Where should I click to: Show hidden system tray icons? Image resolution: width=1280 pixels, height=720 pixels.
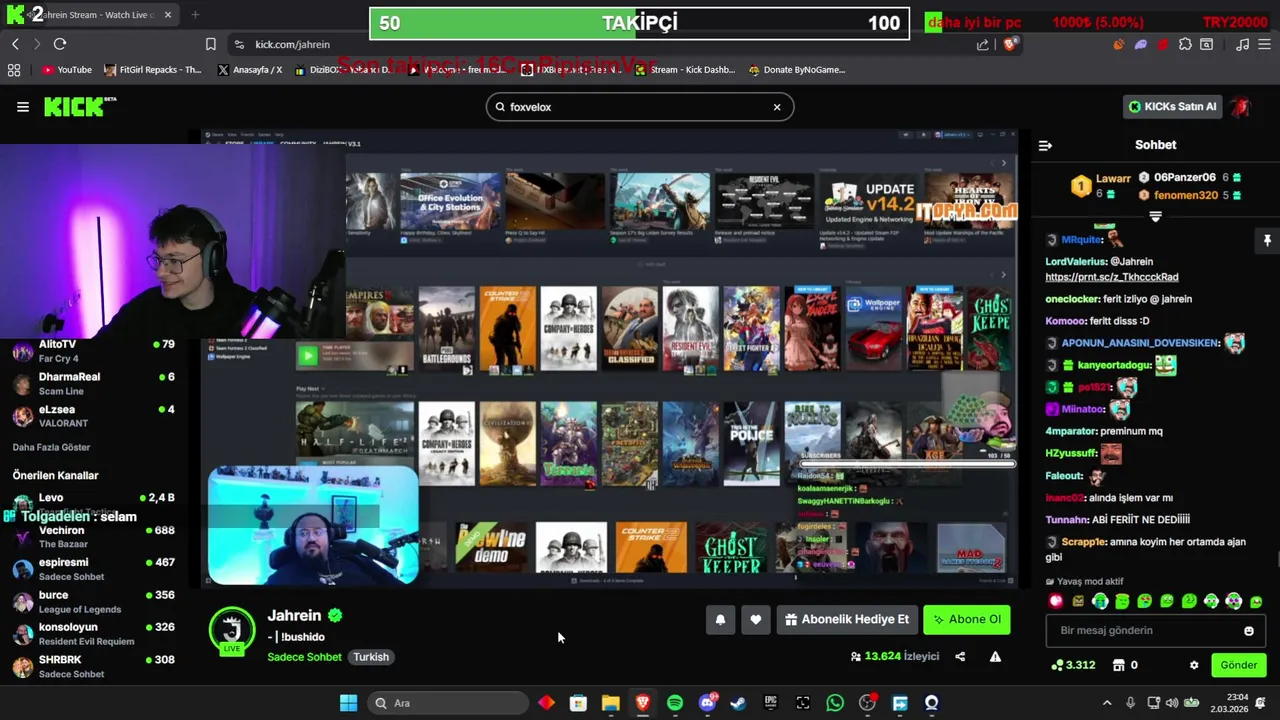1107,703
